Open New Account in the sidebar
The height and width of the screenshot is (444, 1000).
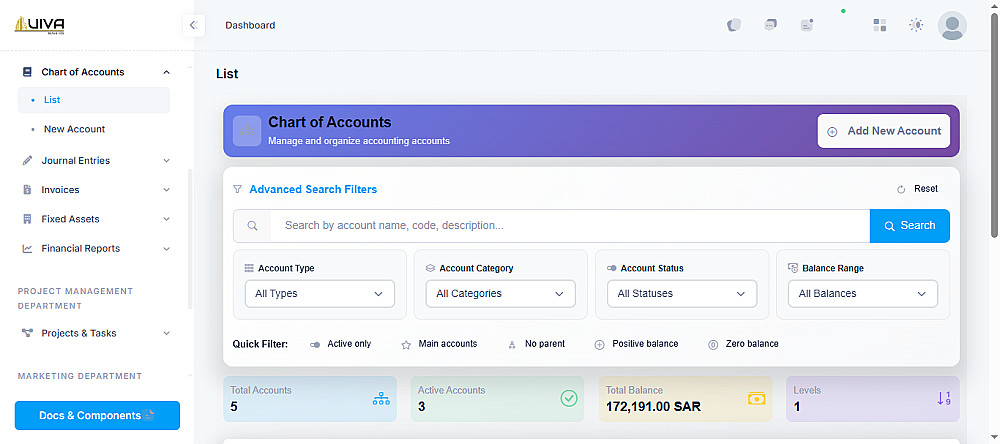tap(74, 129)
